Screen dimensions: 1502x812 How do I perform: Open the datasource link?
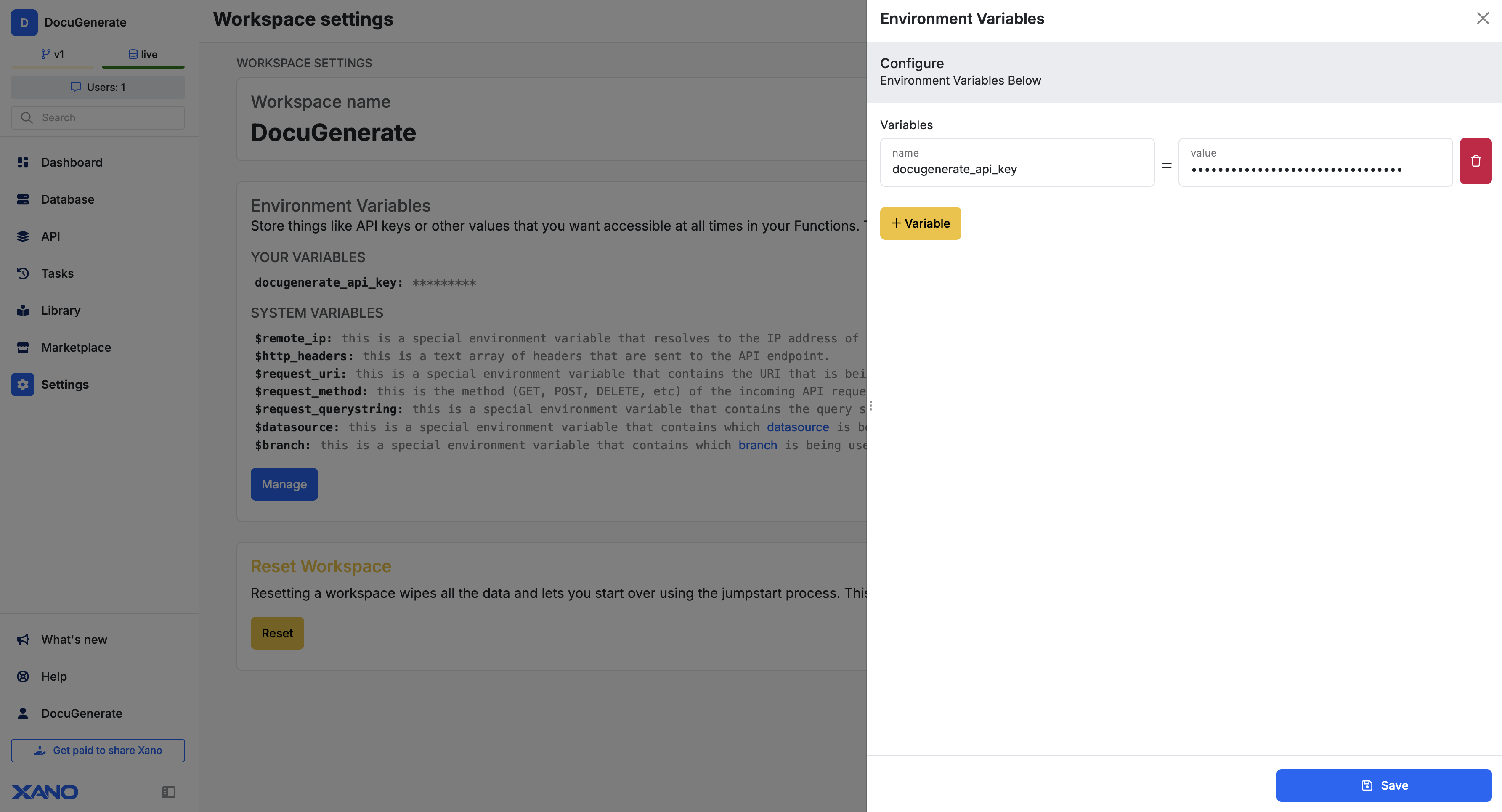(x=798, y=427)
